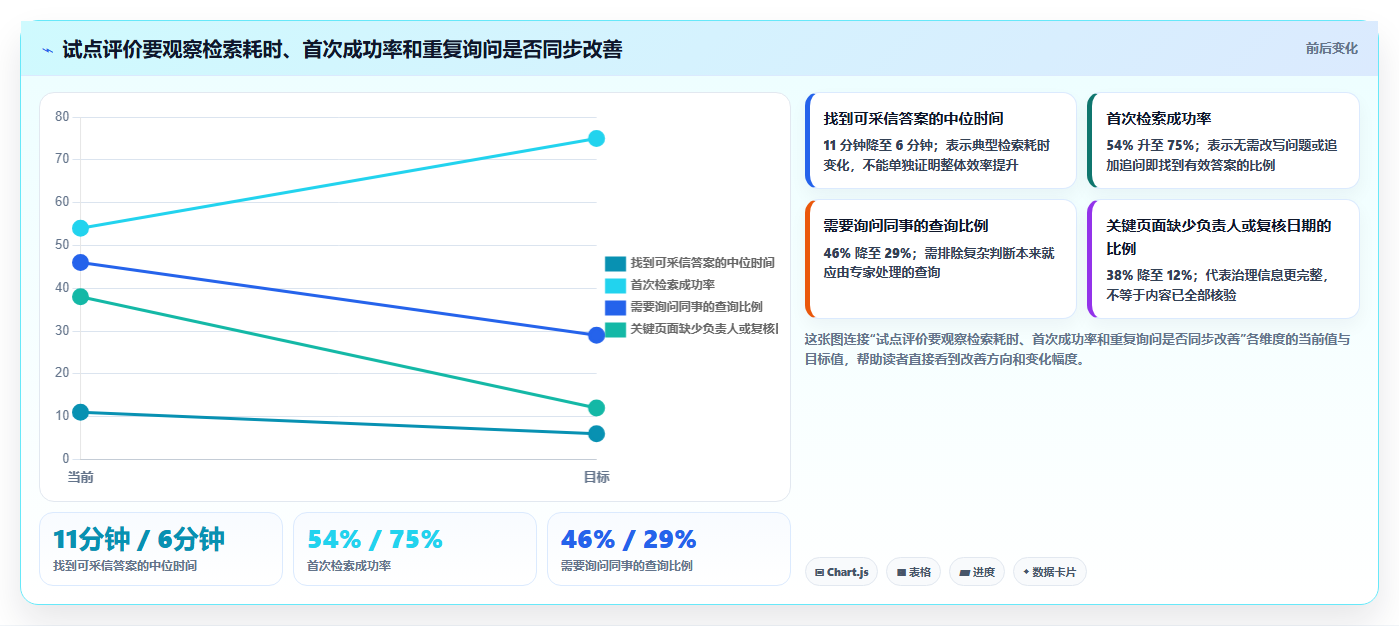The width and height of the screenshot is (1399, 626).
Task: Toggle legend swatch for 找到可采信答案的中位时间
Action: pyautogui.click(x=615, y=263)
